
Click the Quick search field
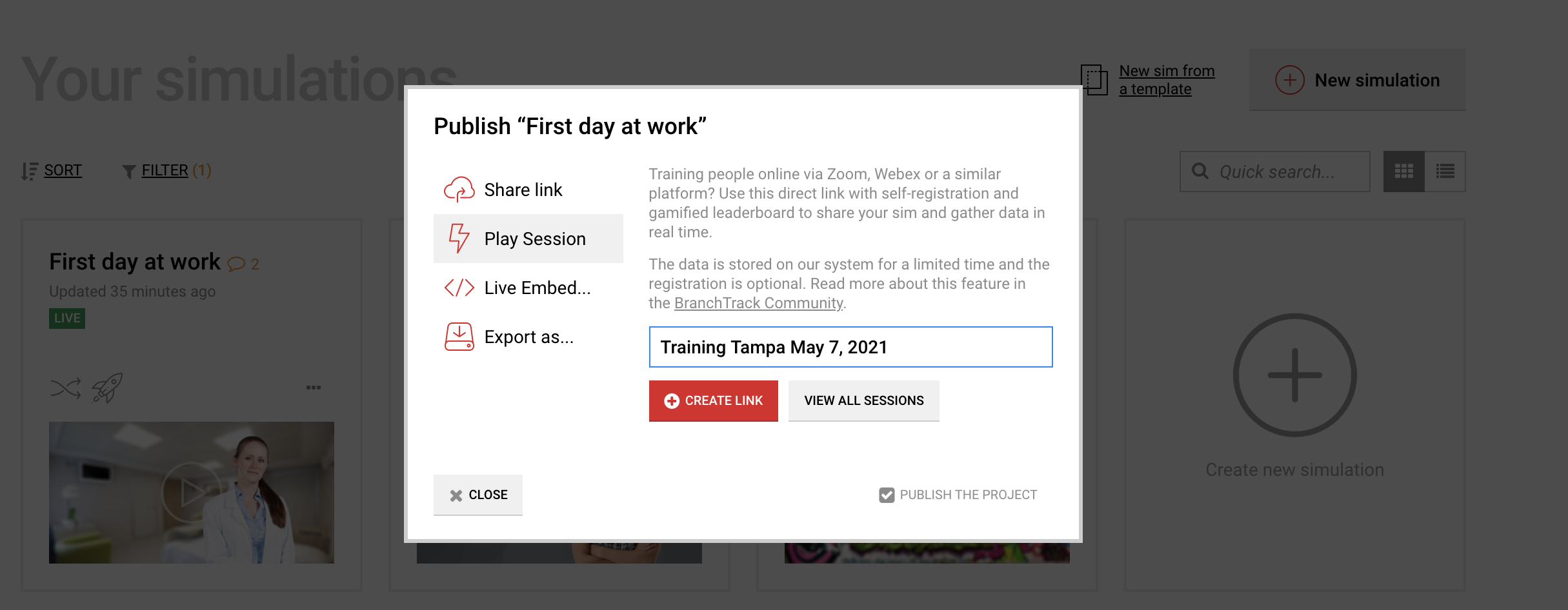click(1274, 172)
